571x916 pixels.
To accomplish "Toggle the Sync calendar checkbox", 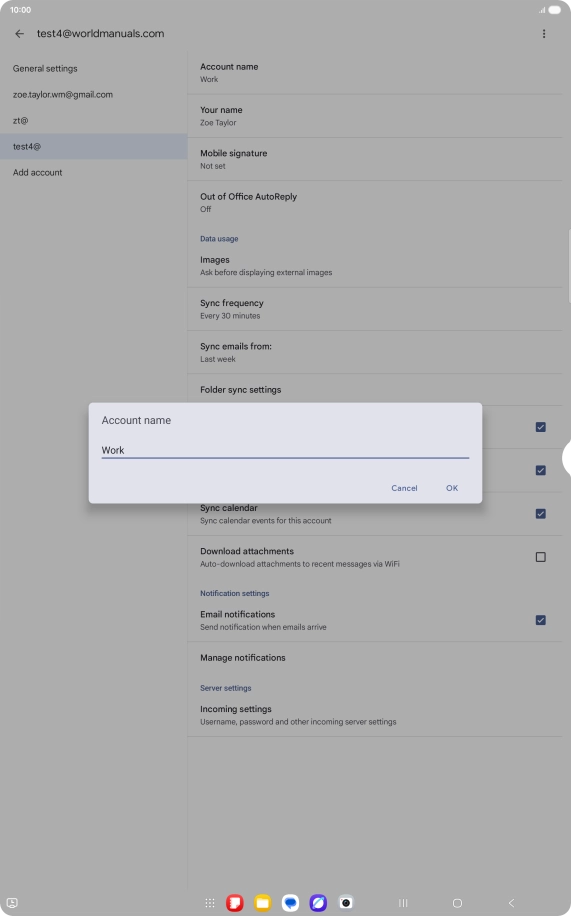I will click(x=541, y=513).
